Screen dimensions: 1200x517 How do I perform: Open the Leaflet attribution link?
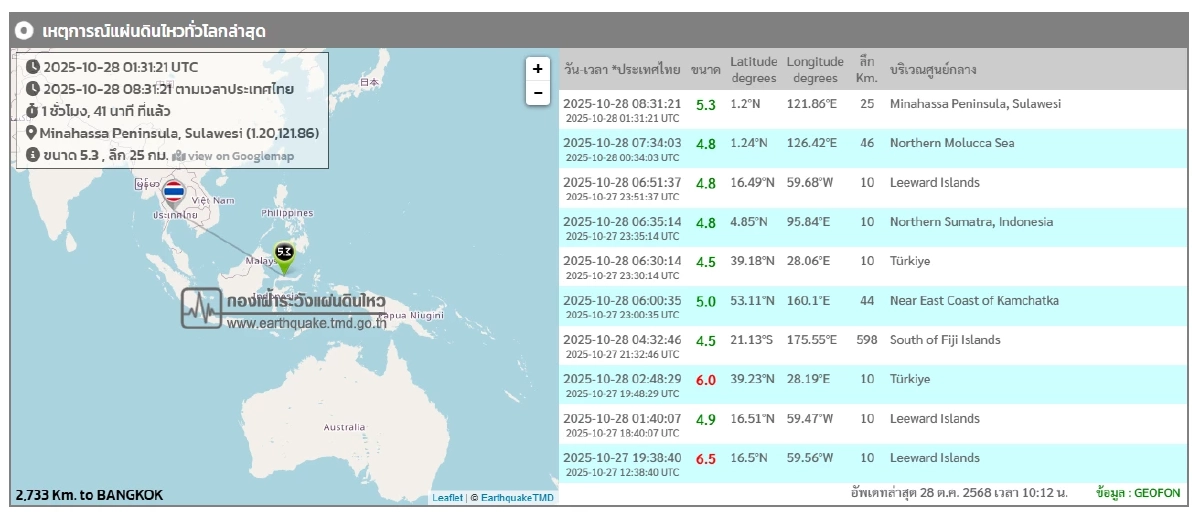click(x=447, y=497)
